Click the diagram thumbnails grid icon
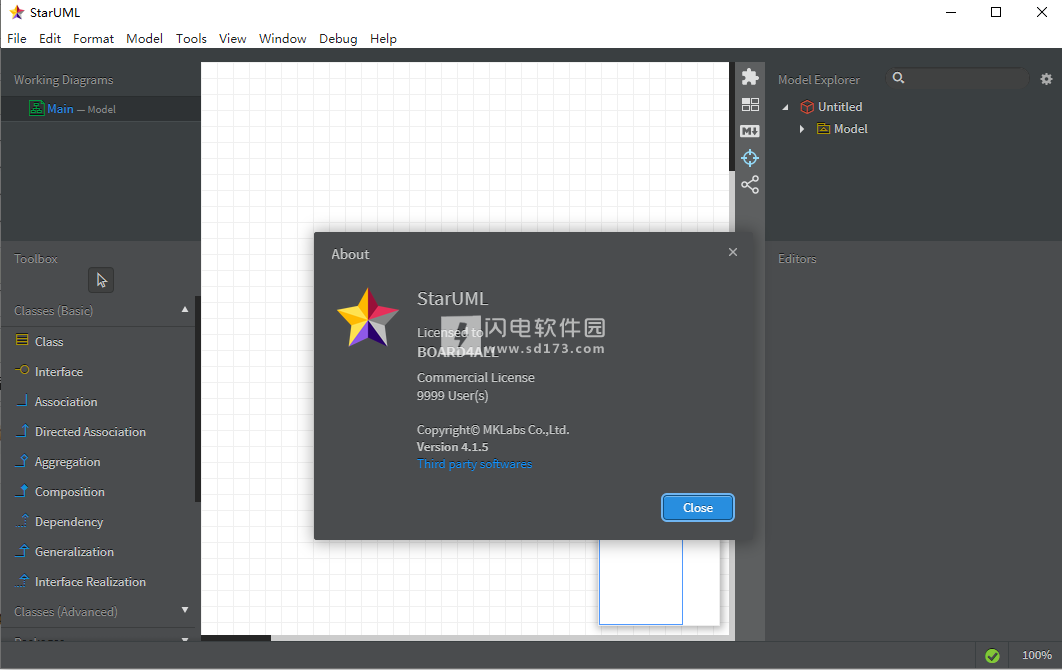This screenshot has width=1062, height=670. (750, 104)
